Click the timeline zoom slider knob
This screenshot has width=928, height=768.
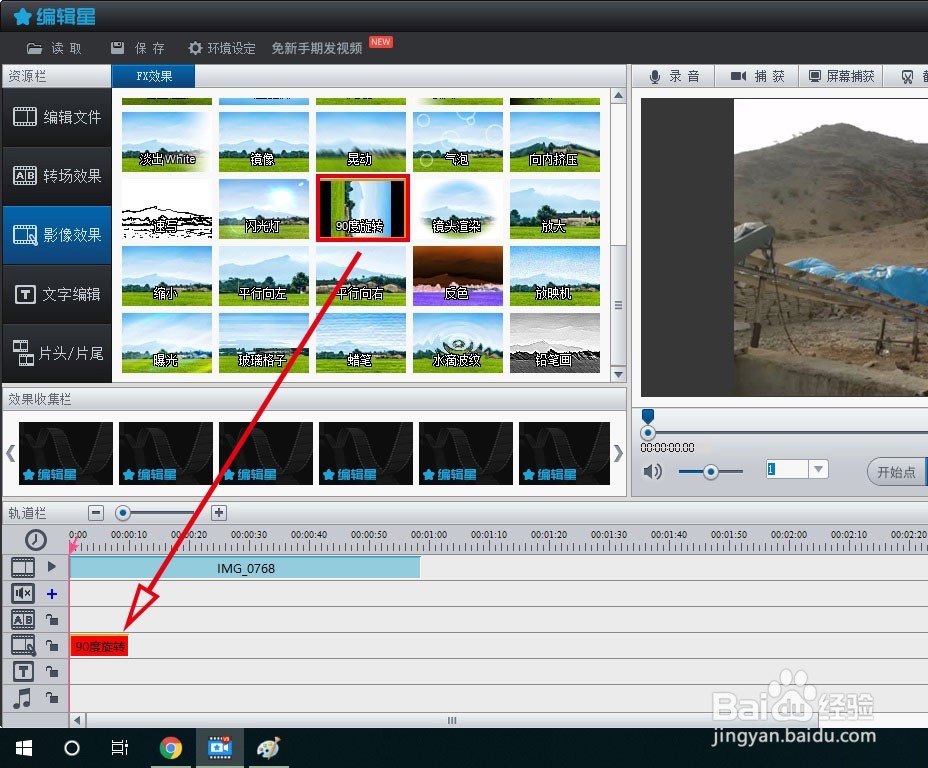pos(123,512)
